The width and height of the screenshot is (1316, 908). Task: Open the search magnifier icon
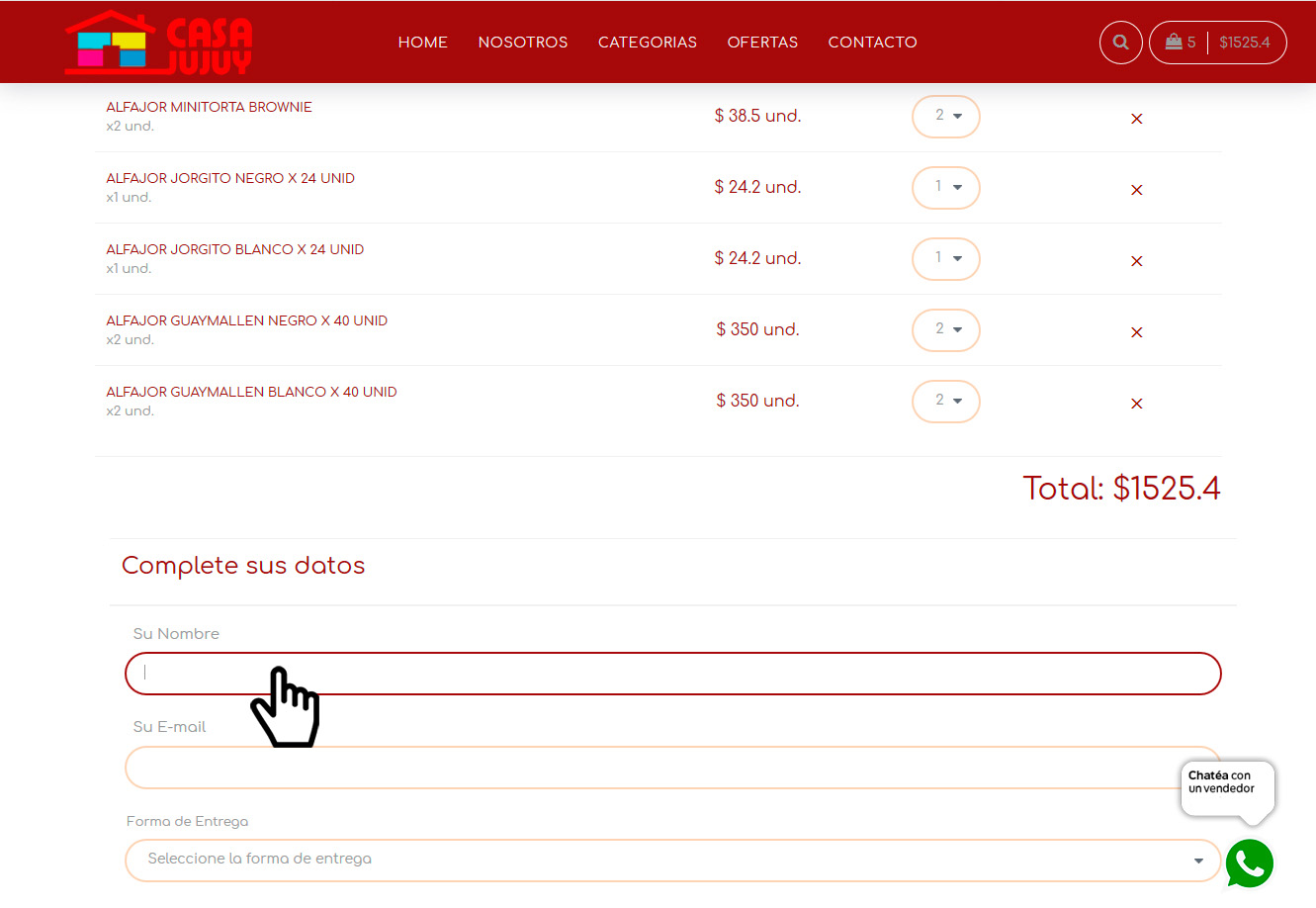pos(1120,43)
